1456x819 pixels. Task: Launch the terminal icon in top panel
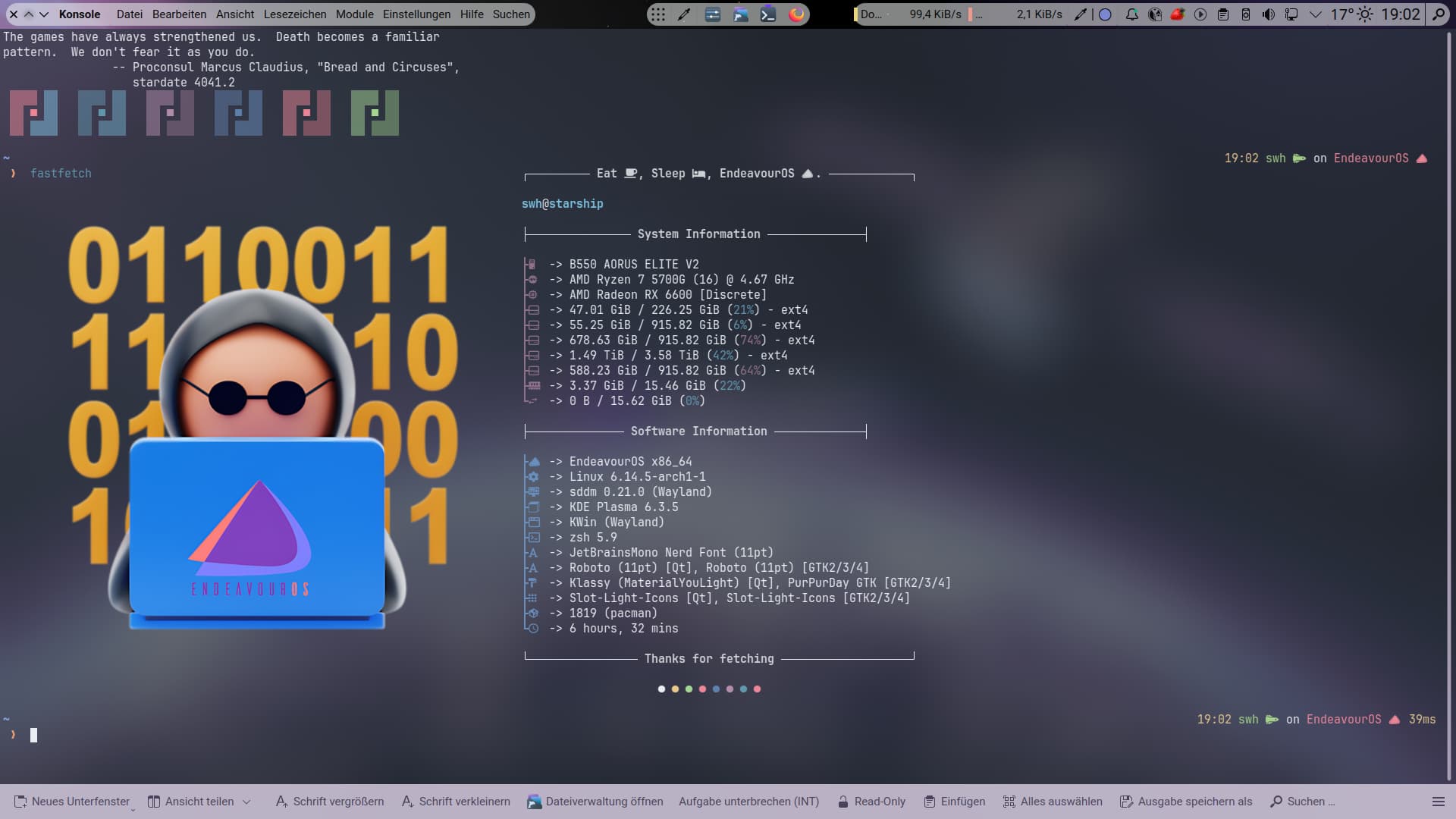(768, 14)
